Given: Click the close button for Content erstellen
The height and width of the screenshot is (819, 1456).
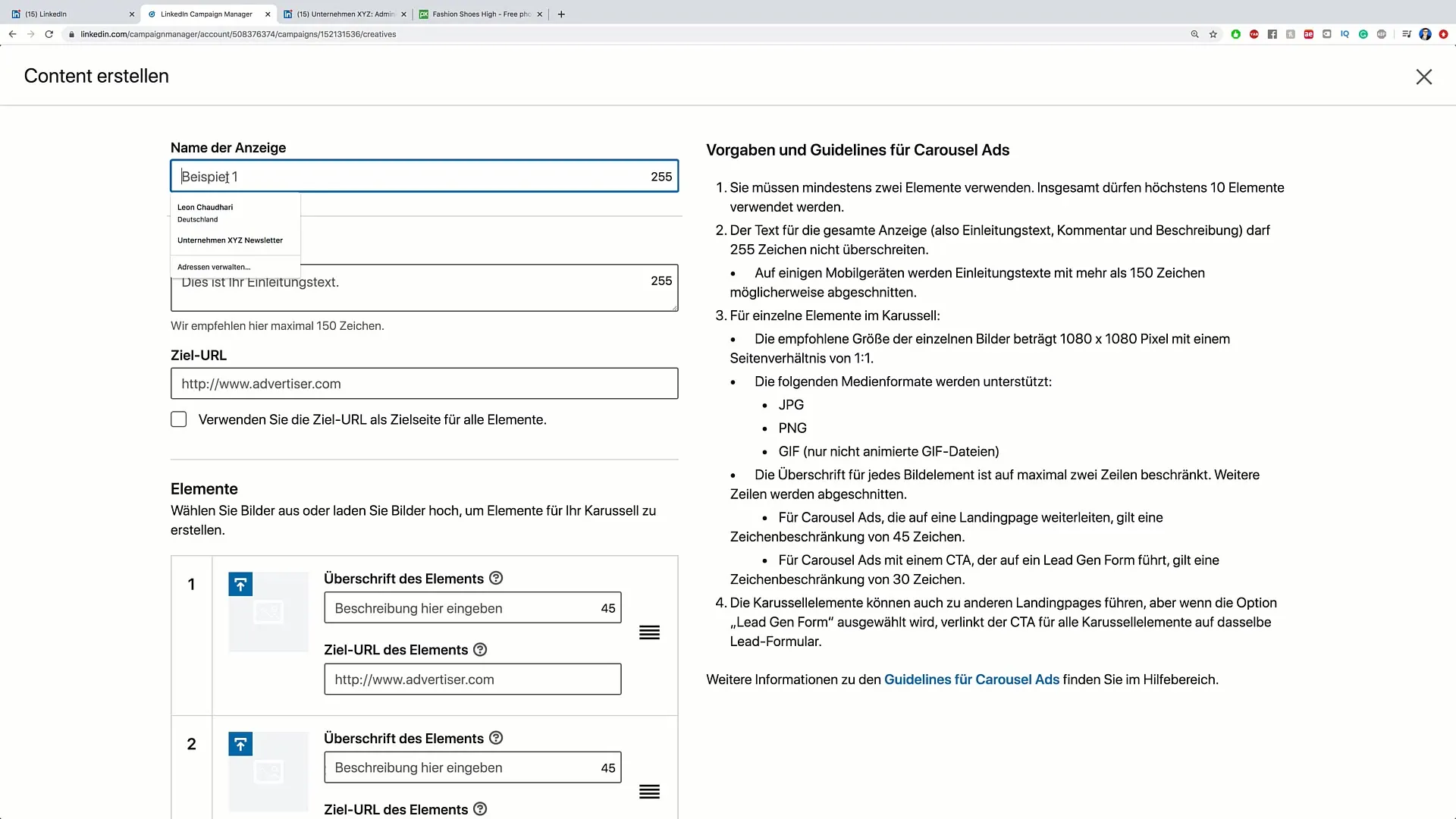Looking at the screenshot, I should click(x=1423, y=75).
